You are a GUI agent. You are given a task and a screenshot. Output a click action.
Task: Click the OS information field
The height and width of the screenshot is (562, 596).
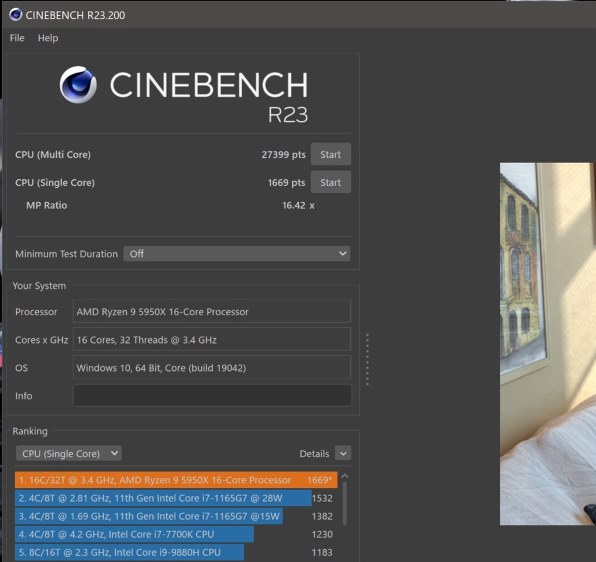tap(212, 368)
